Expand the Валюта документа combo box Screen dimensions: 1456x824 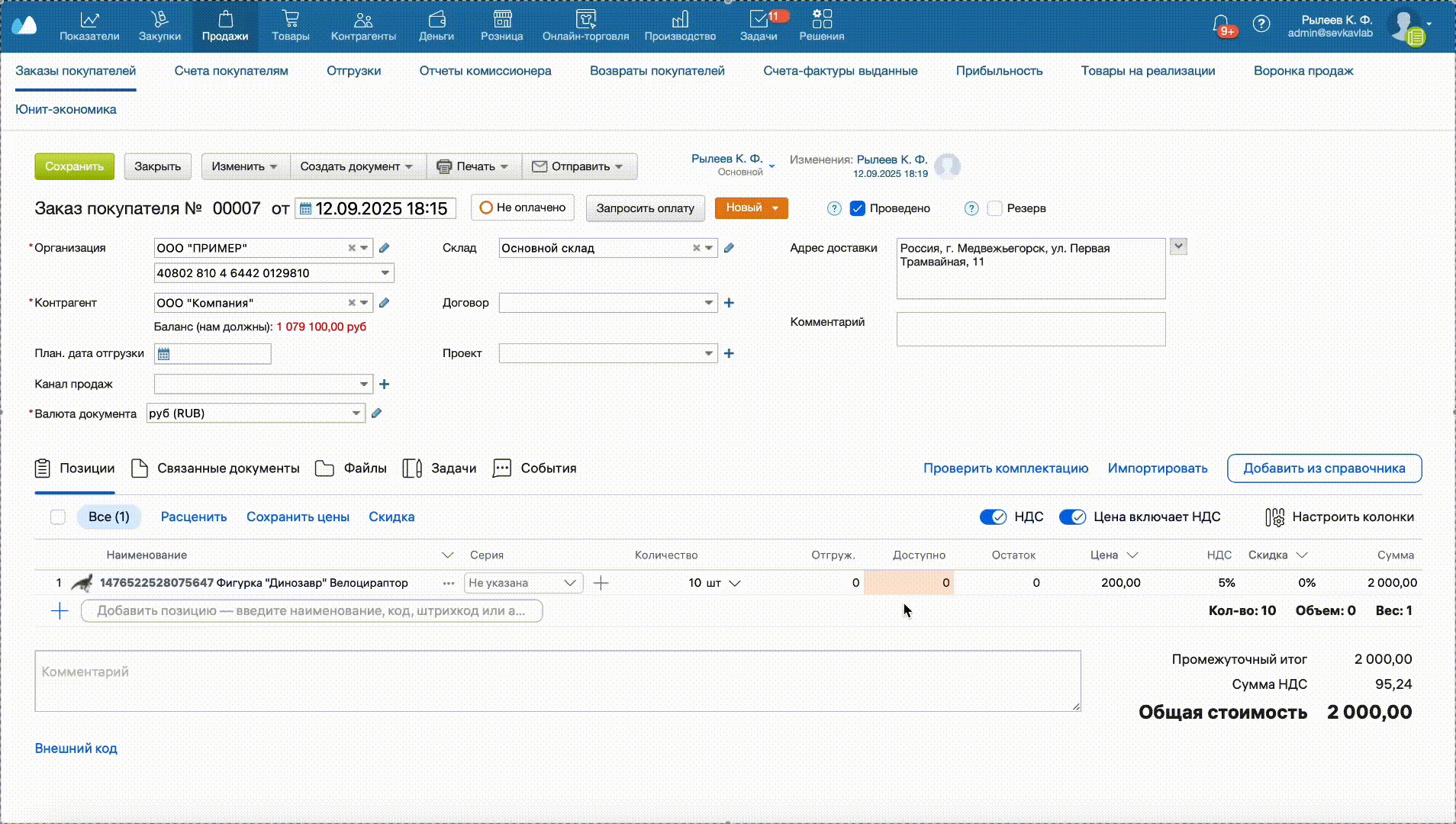click(x=356, y=414)
